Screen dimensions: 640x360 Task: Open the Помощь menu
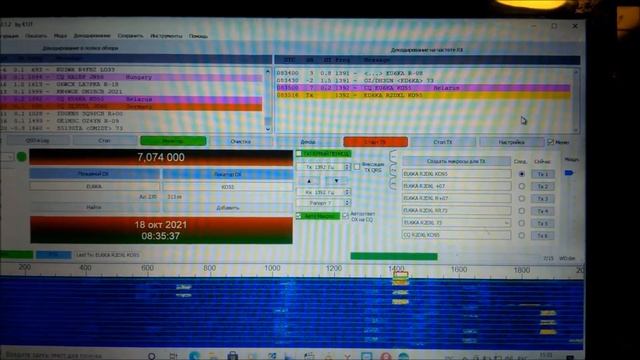198,36
